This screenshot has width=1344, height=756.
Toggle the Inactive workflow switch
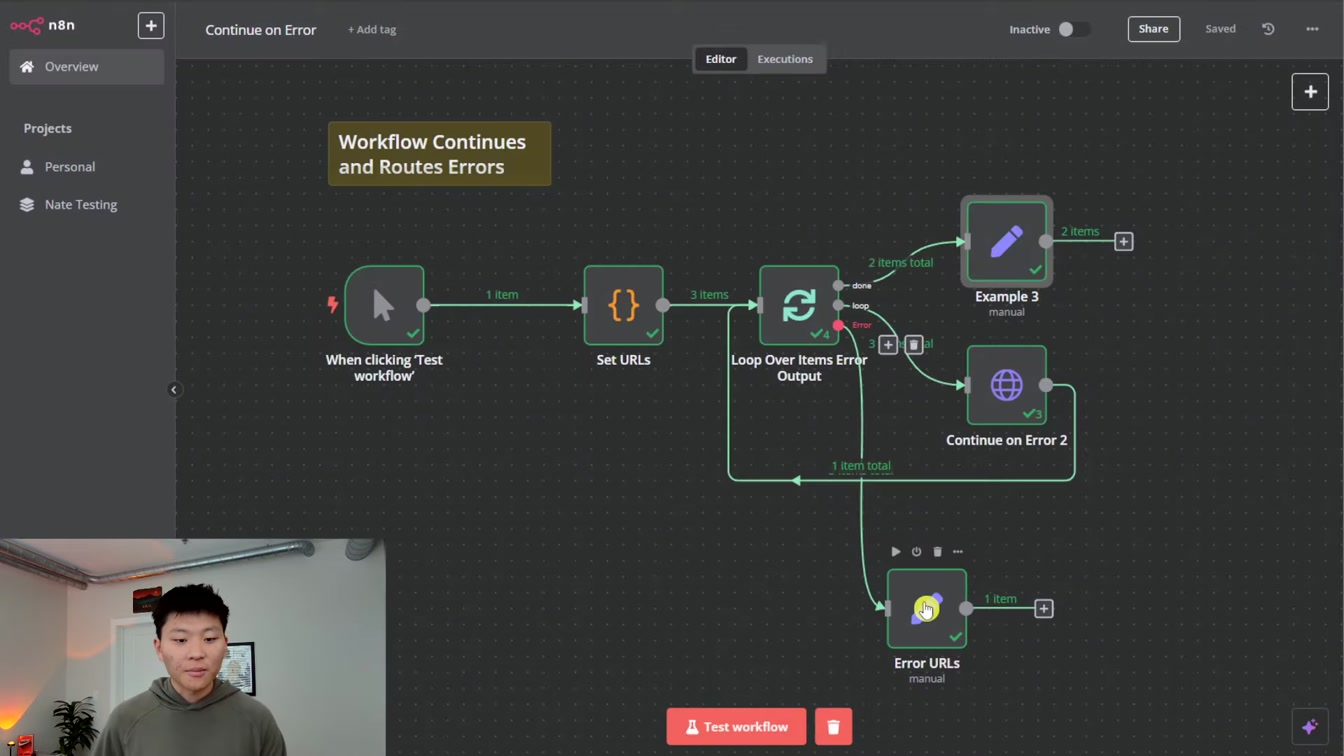[1074, 29]
